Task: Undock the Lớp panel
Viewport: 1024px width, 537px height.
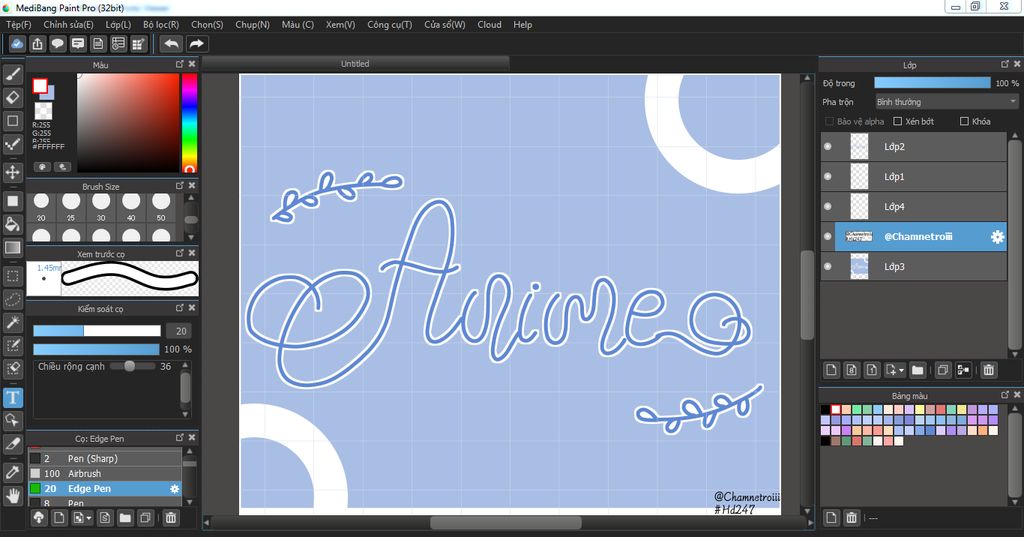Action: (1005, 64)
